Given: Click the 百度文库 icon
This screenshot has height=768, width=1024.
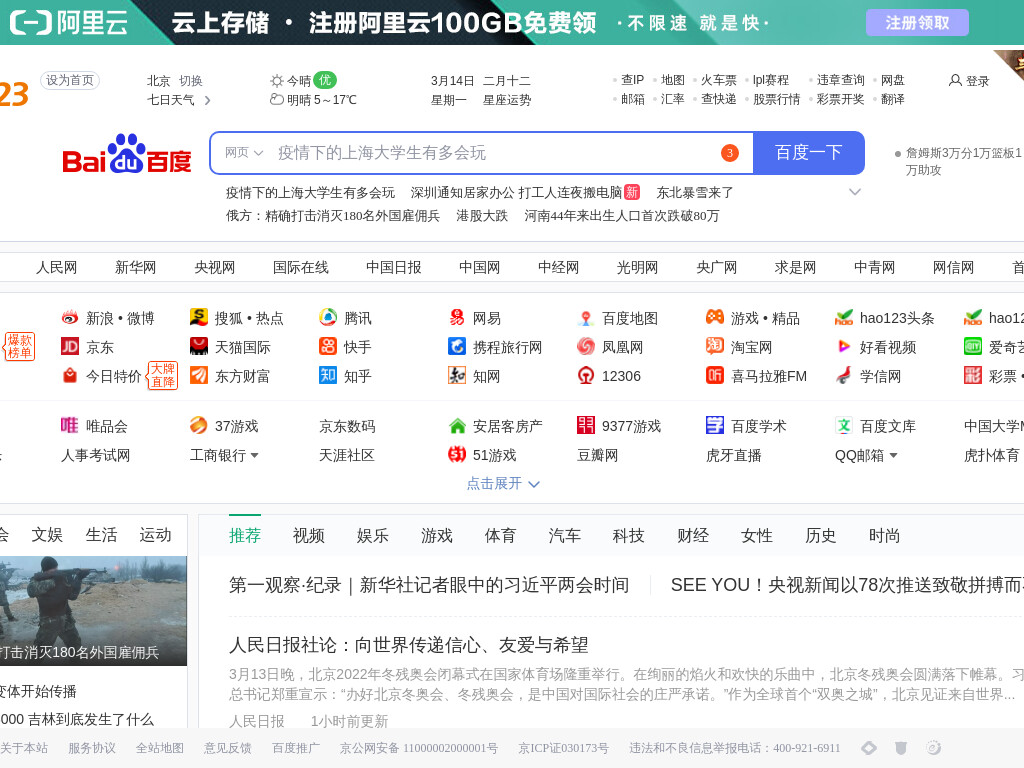Looking at the screenshot, I should pos(844,425).
